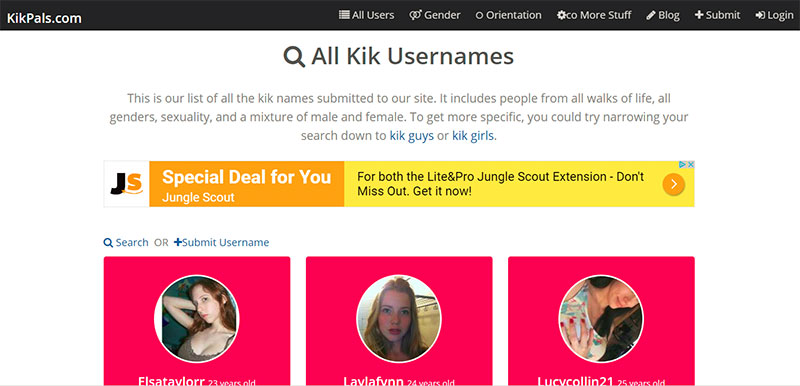Click the 'All Kik Usernames' heading text
The image size is (800, 386).
point(412,57)
